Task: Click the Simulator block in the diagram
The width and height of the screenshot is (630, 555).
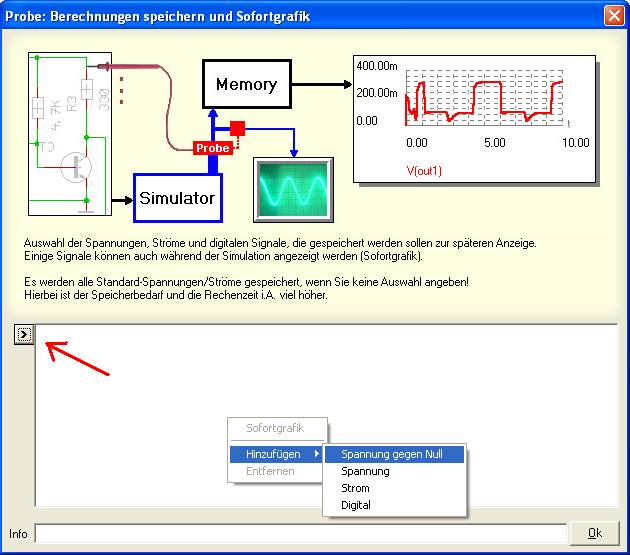Action: coord(177,198)
